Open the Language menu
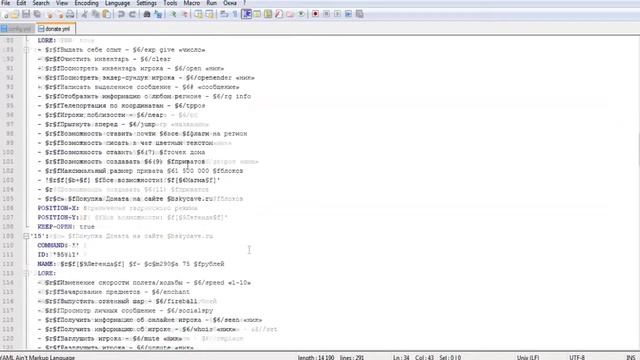 point(118,3)
